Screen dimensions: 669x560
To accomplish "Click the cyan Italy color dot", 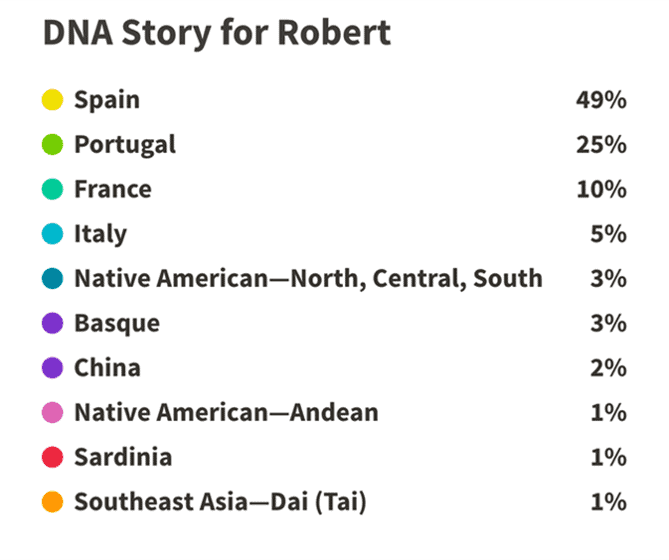I will (x=52, y=234).
